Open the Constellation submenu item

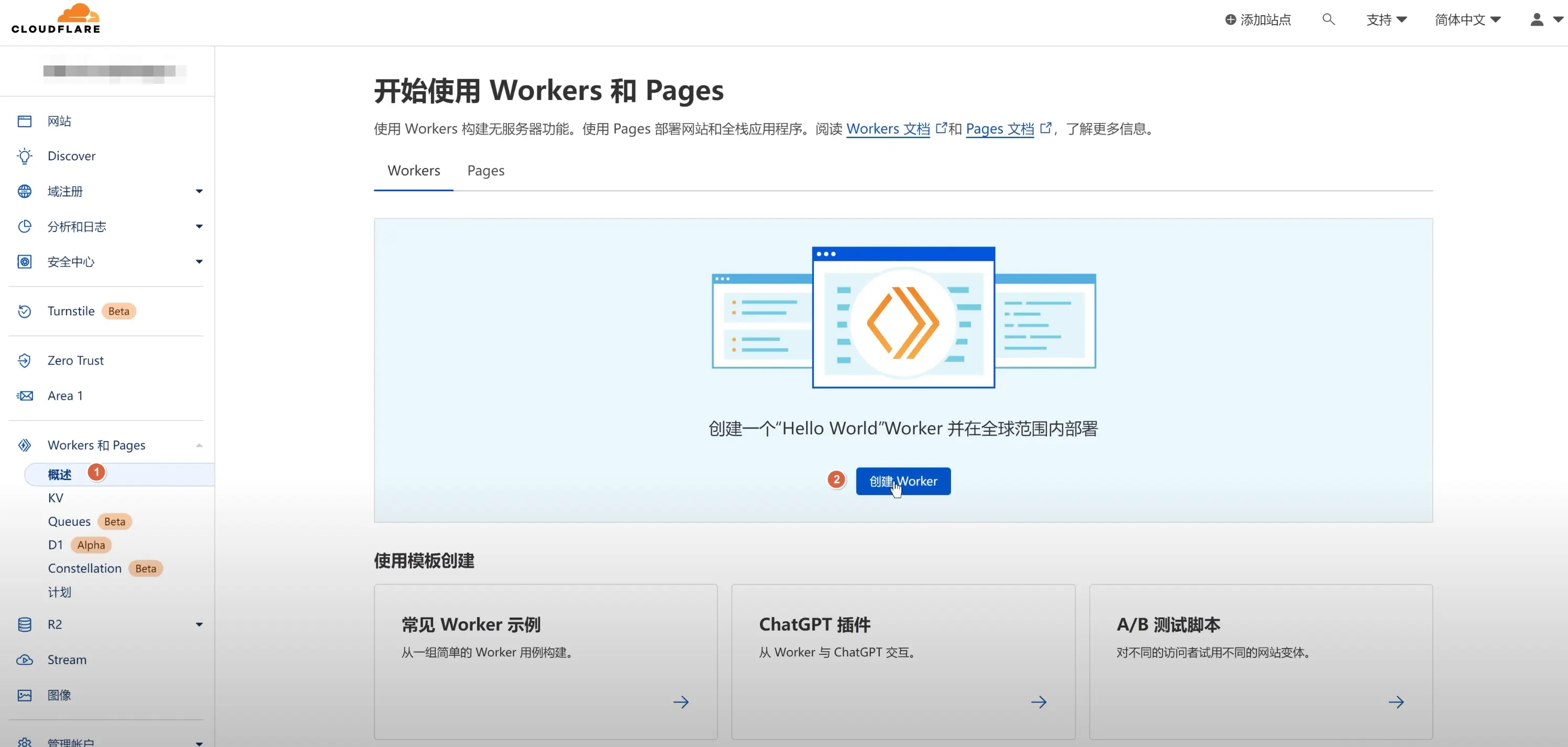85,568
